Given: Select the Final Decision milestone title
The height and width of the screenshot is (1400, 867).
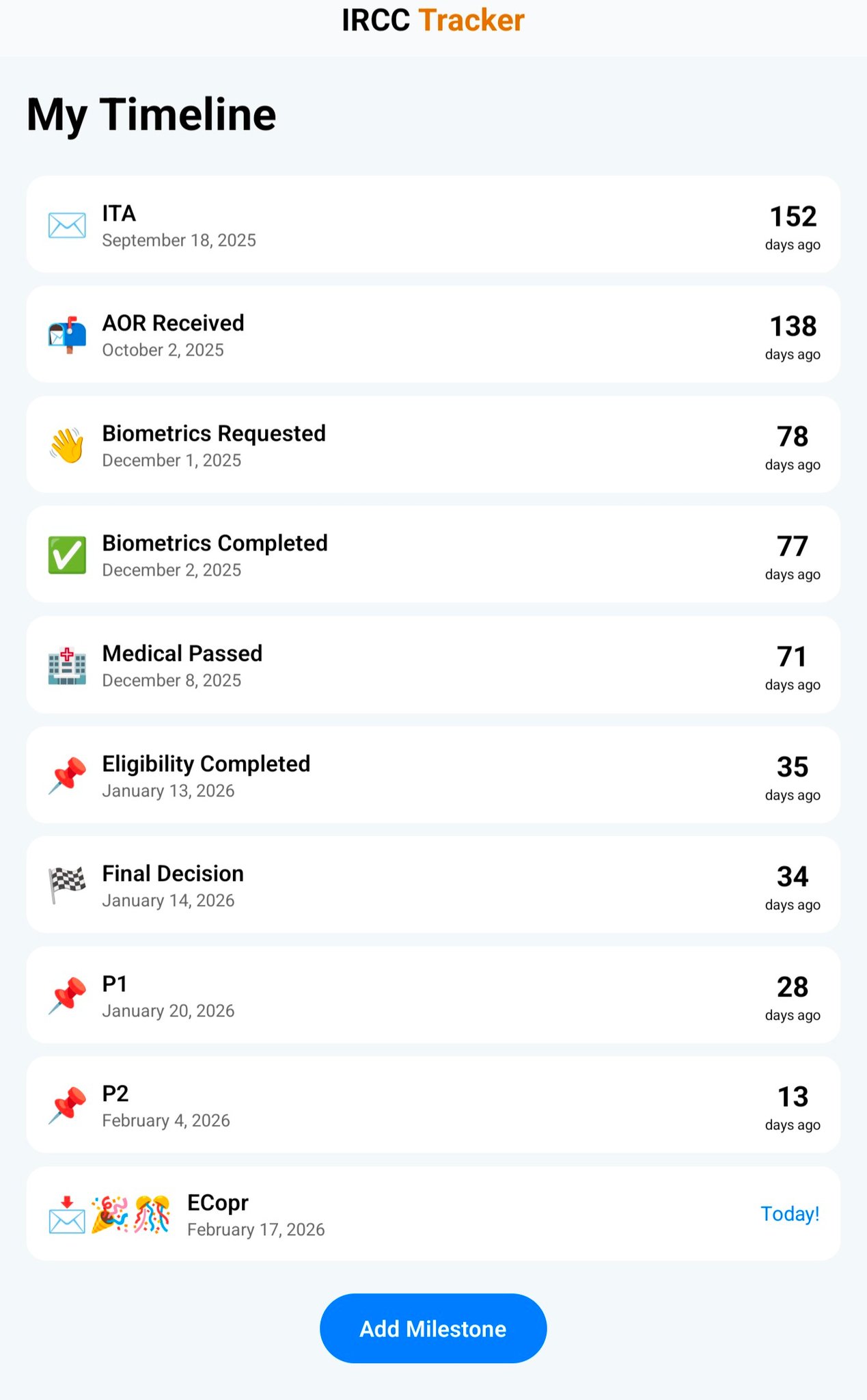Looking at the screenshot, I should click(173, 874).
